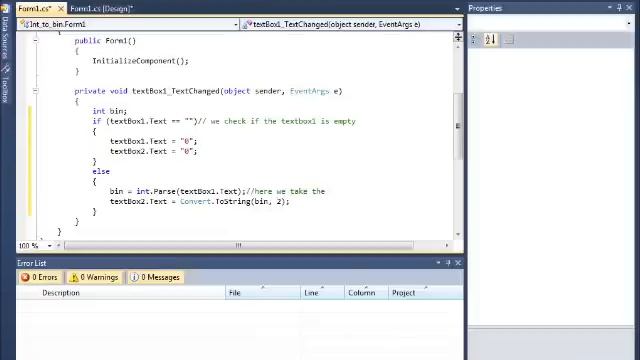Sort Error List by Column header
The width and height of the screenshot is (640, 360).
(366, 293)
